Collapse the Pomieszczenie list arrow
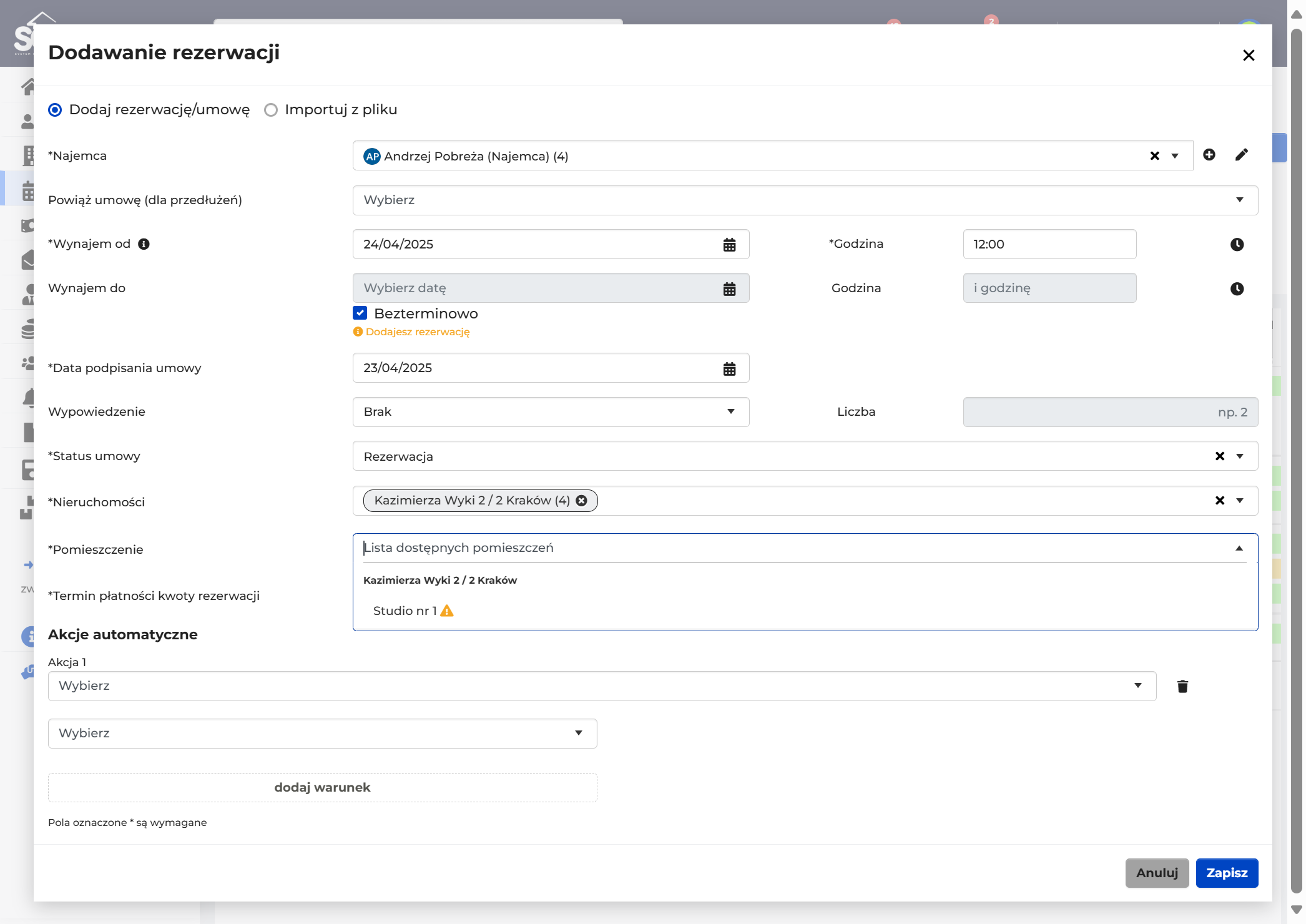The image size is (1306, 924). [1239, 548]
